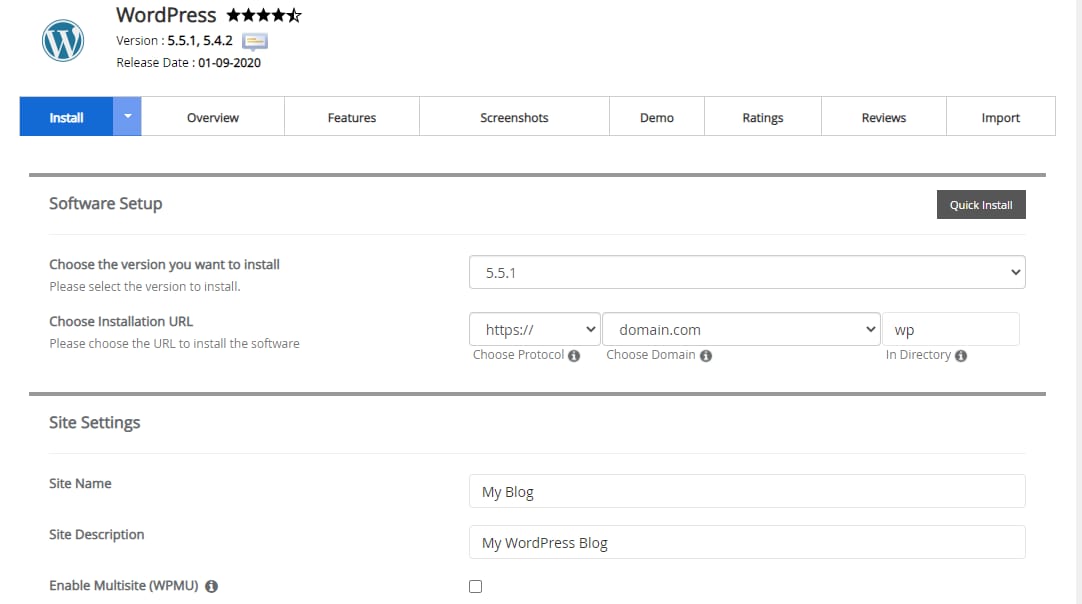Click the Site Name input field
Viewport: 1082px width, 604px height.
747,491
